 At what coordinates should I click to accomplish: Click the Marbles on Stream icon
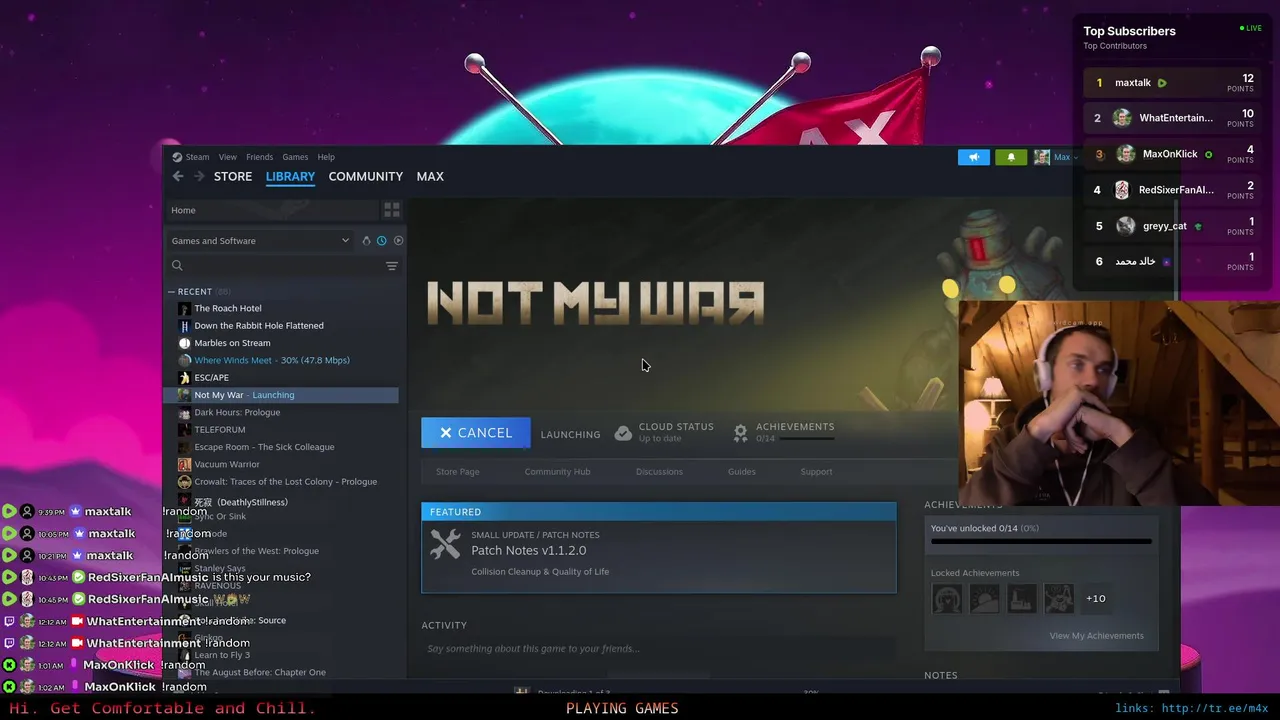click(184, 343)
